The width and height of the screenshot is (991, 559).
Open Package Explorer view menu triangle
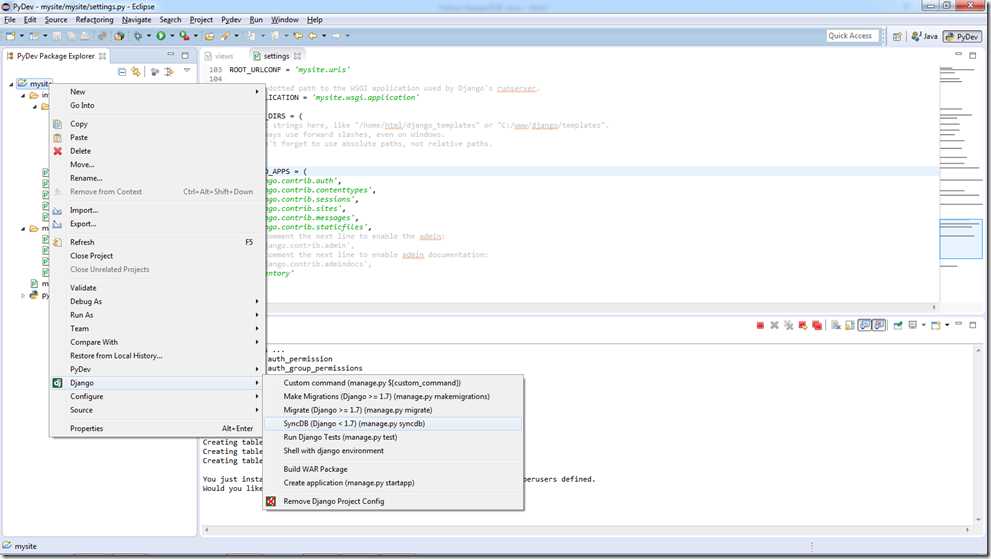(x=187, y=71)
